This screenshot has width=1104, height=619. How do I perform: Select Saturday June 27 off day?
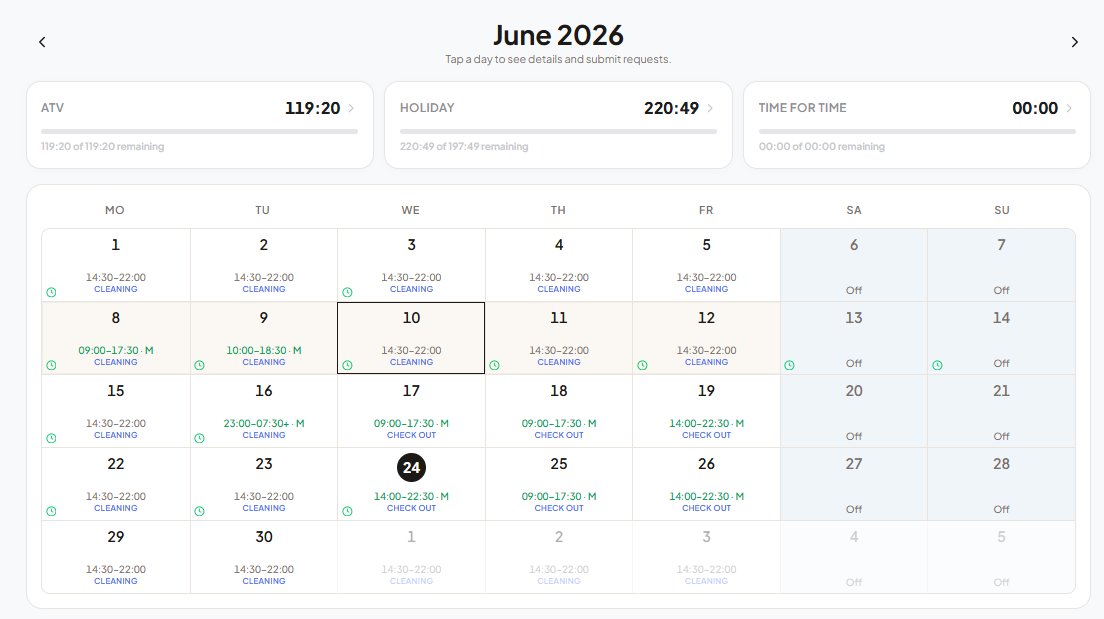coord(853,484)
